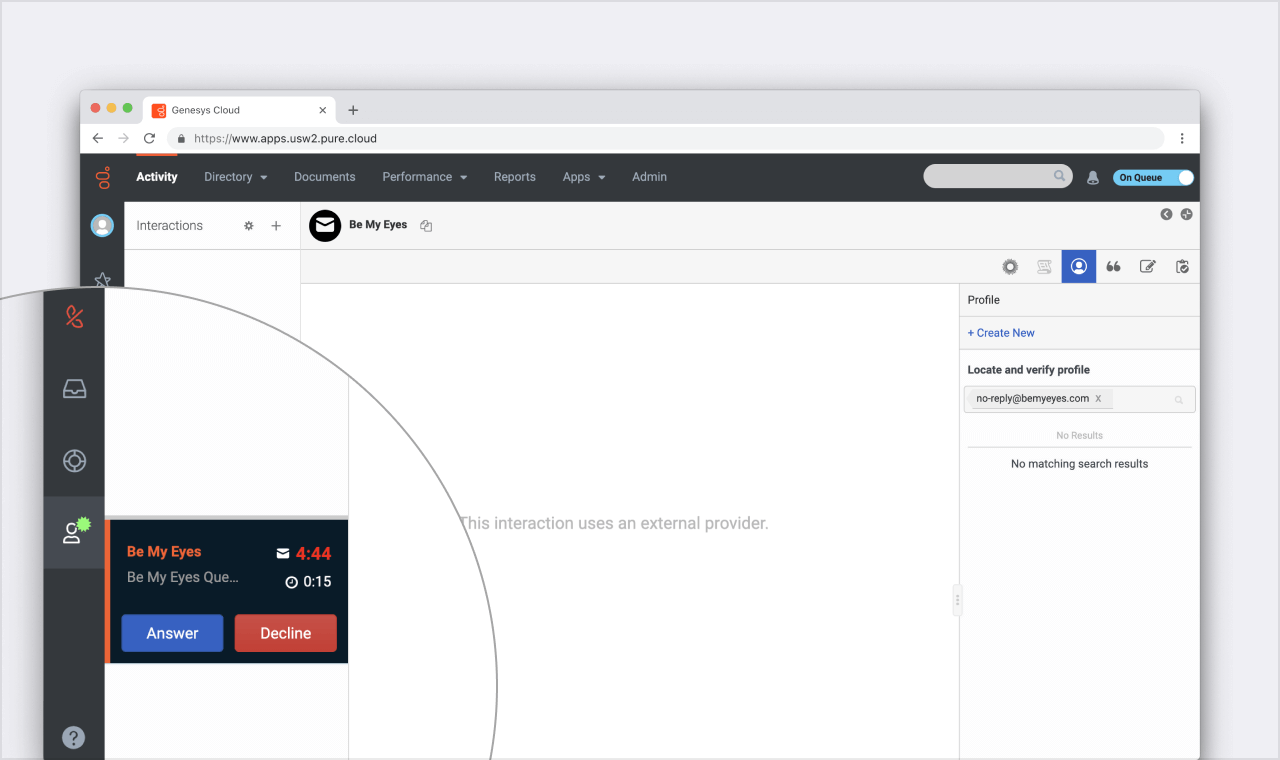Image resolution: width=1280 pixels, height=760 pixels.
Task: Remove the no-reply@bemyeyes.com search chip
Action: pyautogui.click(x=1098, y=399)
